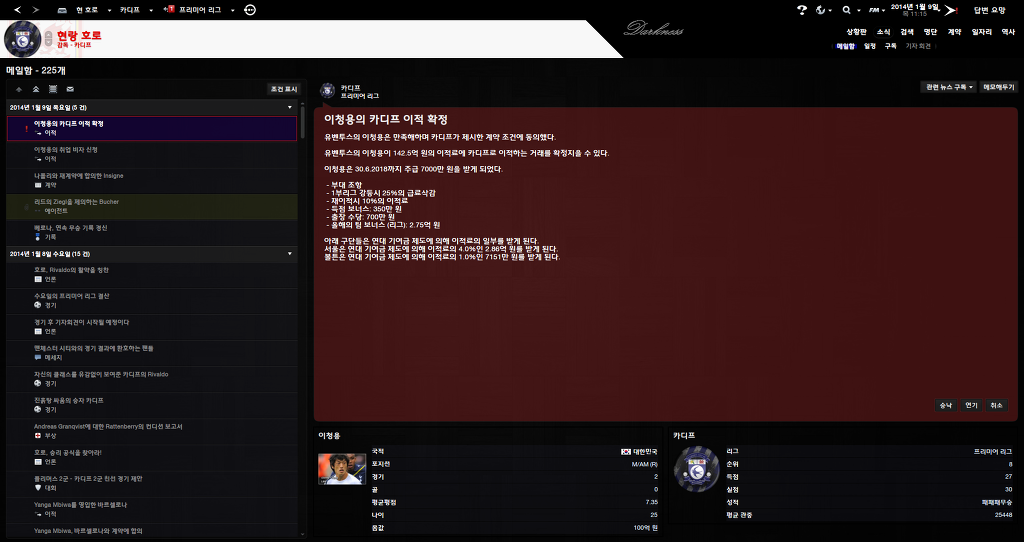The image size is (1024, 542).
Task: Switch to the 계약 tab
Action: [x=955, y=31]
